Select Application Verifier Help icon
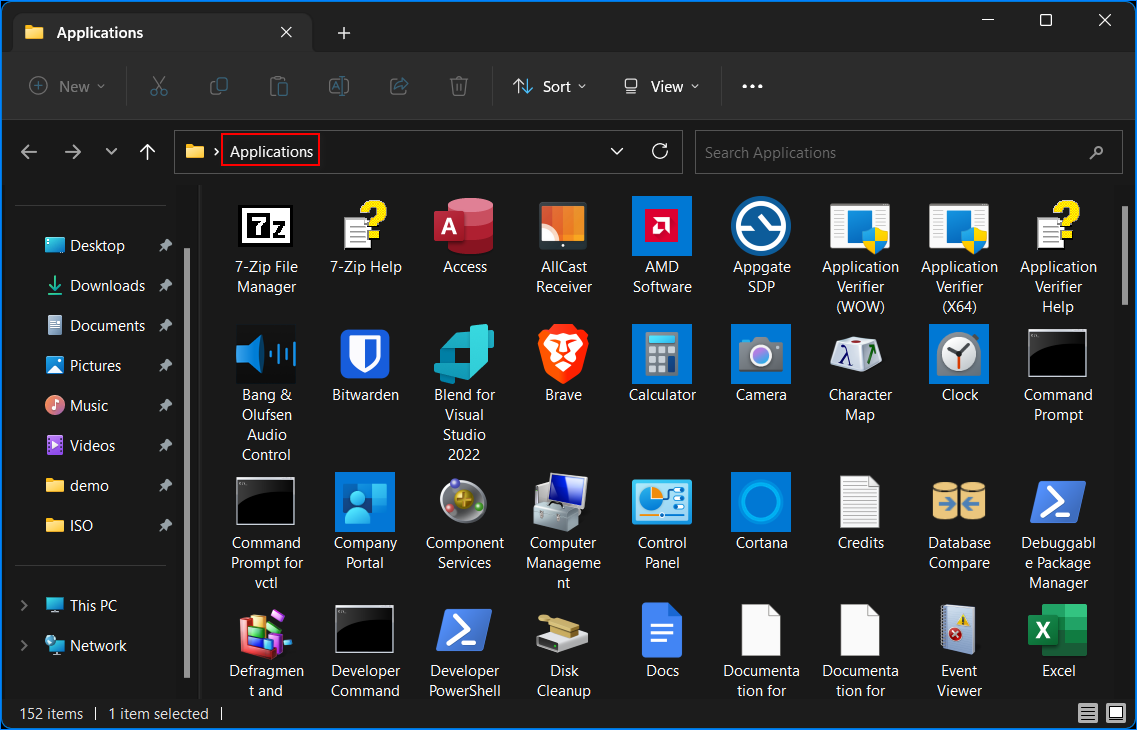This screenshot has height=730, width=1137. 1058,225
